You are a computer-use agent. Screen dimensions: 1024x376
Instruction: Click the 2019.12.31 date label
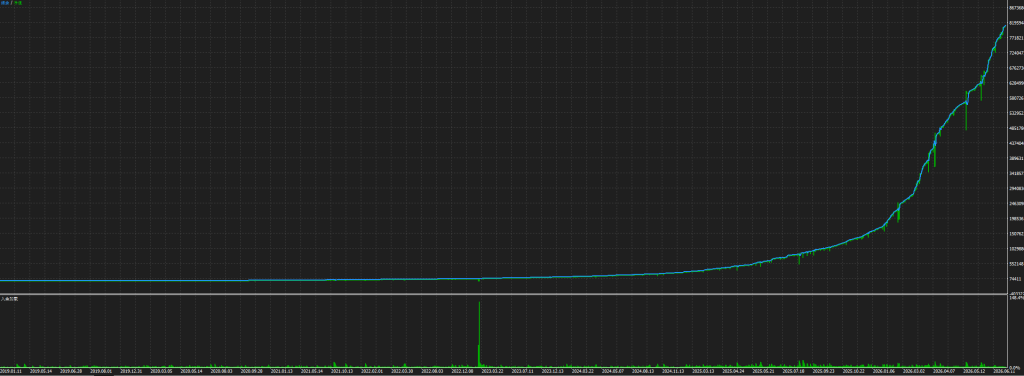click(131, 371)
